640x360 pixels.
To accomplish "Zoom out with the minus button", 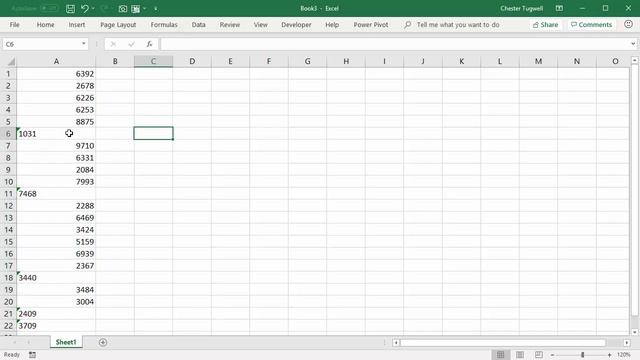I will (x=552, y=355).
